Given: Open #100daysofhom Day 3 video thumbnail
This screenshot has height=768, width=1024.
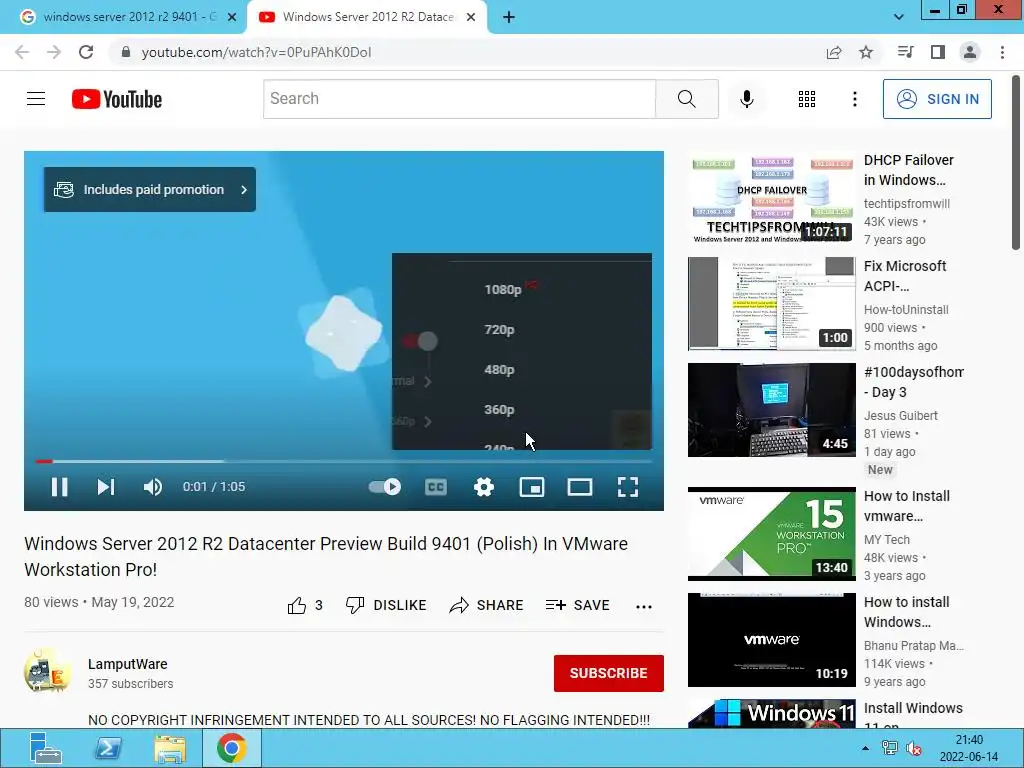Looking at the screenshot, I should (x=771, y=409).
